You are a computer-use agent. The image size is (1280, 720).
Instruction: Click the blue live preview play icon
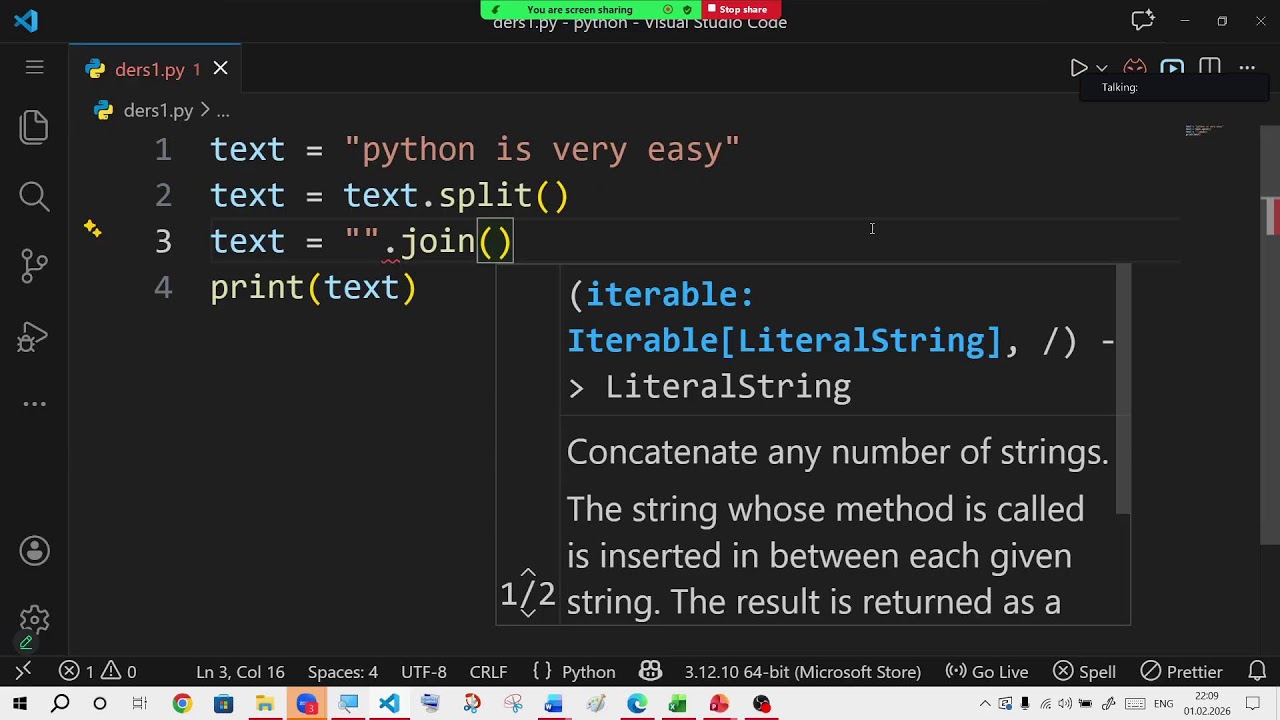[x=1172, y=68]
